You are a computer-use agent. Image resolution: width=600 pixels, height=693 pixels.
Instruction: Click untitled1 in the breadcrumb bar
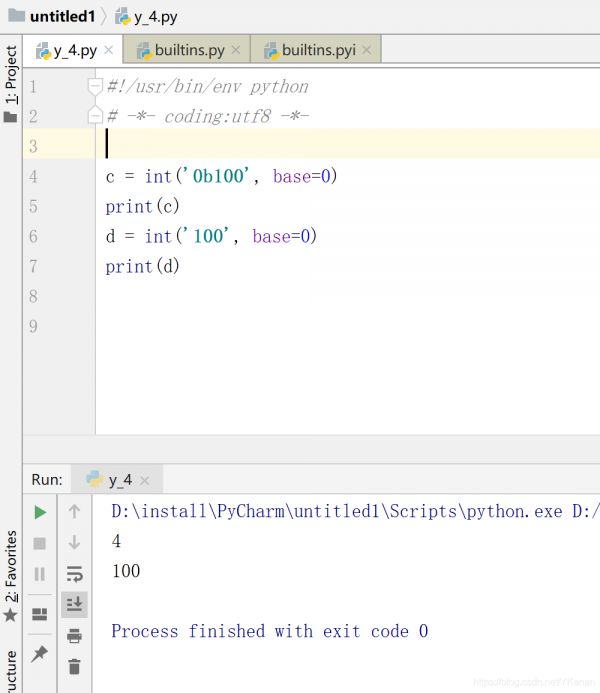[62, 17]
